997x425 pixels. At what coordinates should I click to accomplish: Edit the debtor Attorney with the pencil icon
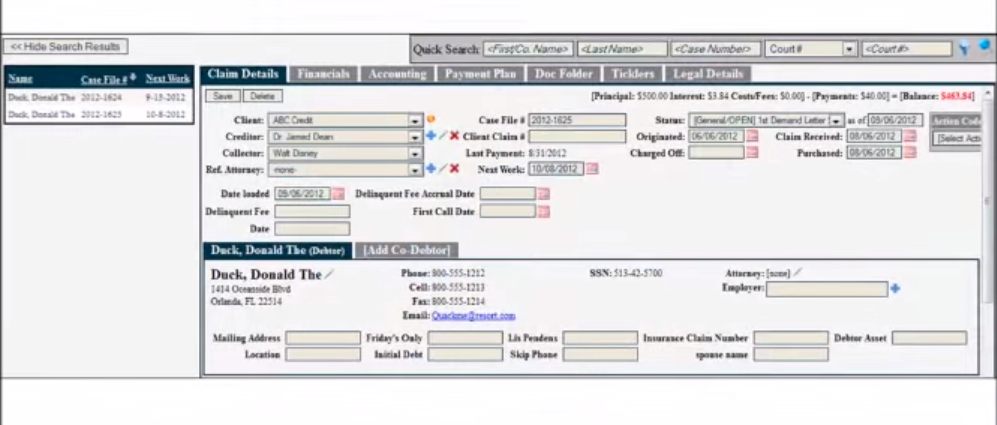pos(797,273)
